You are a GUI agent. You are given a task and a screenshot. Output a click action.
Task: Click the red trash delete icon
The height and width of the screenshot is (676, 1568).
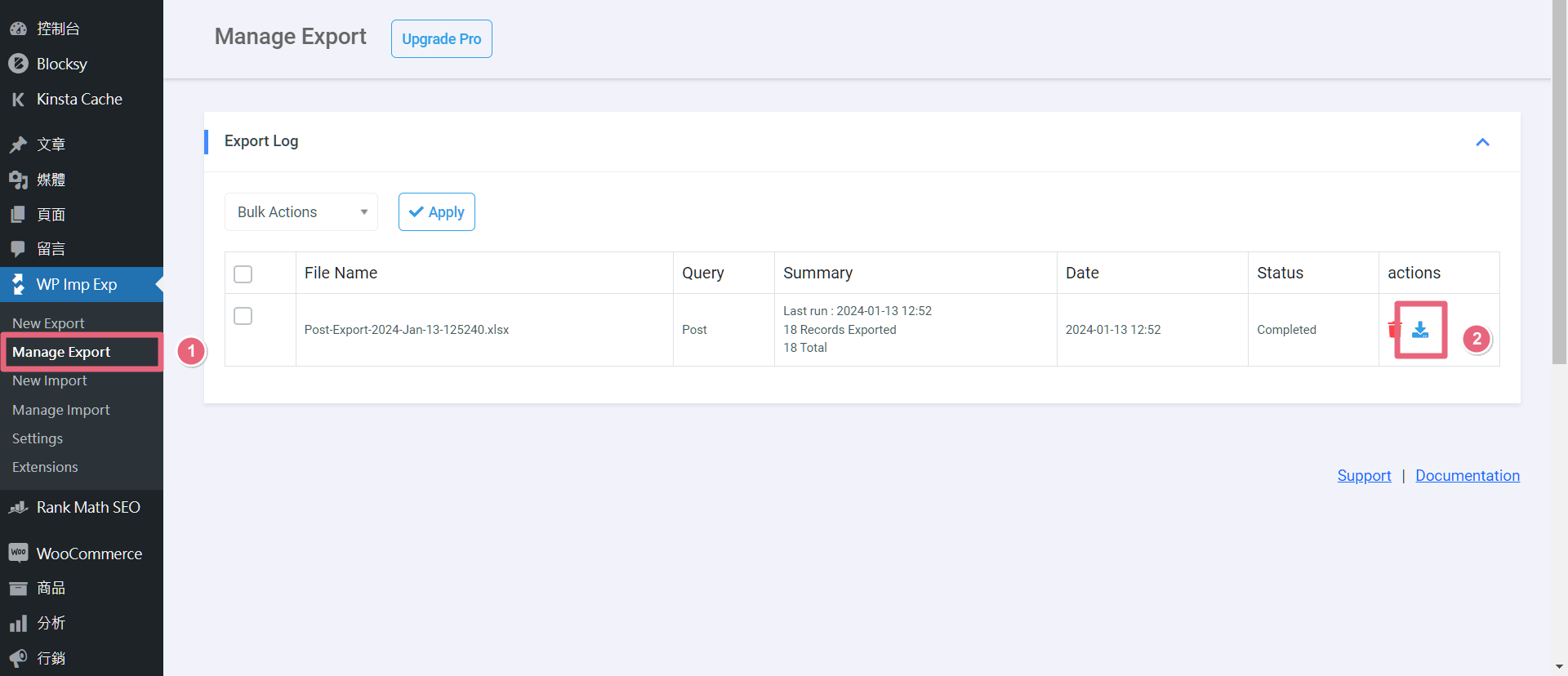point(1394,329)
